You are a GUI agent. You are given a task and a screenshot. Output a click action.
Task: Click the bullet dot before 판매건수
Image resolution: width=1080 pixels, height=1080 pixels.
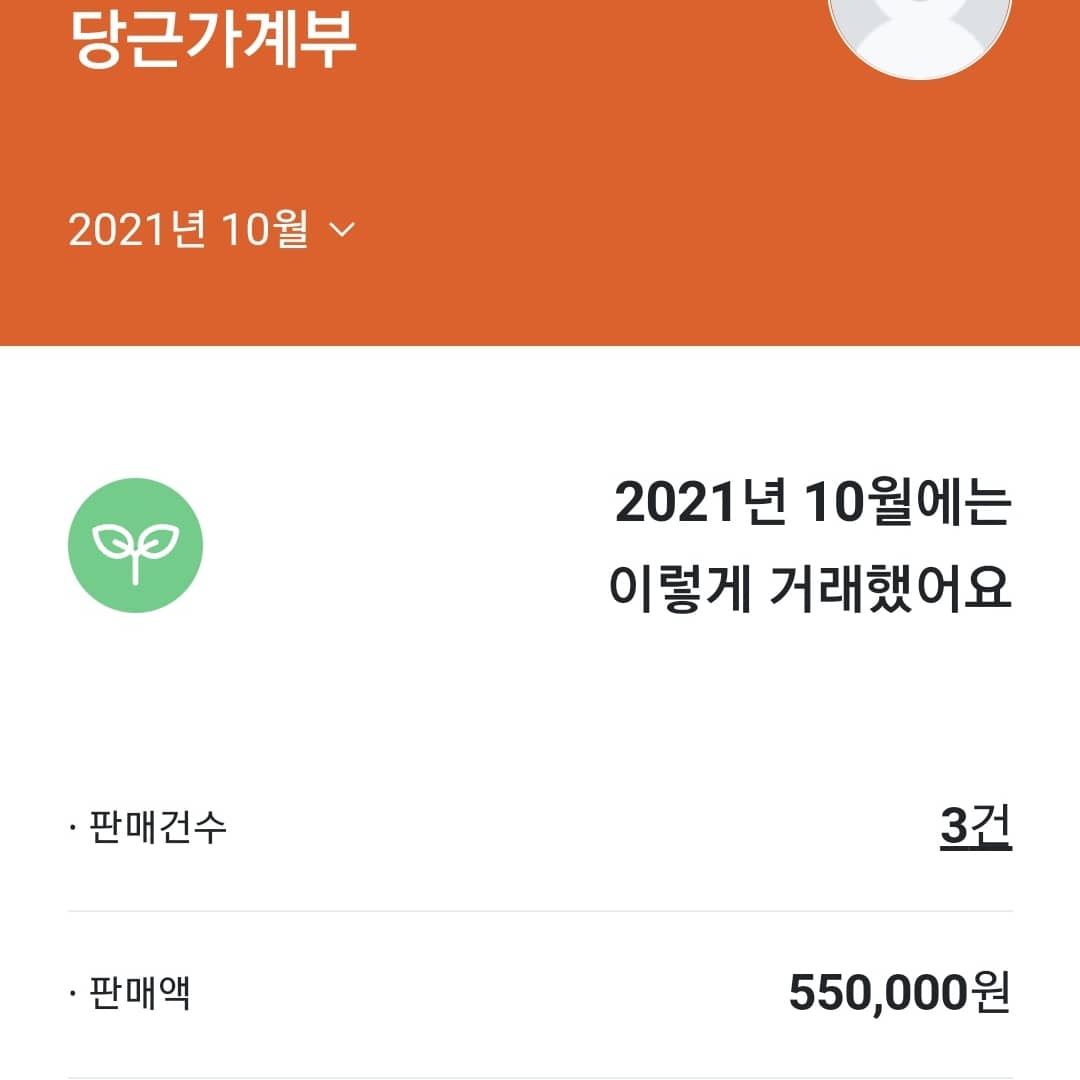pos(73,830)
